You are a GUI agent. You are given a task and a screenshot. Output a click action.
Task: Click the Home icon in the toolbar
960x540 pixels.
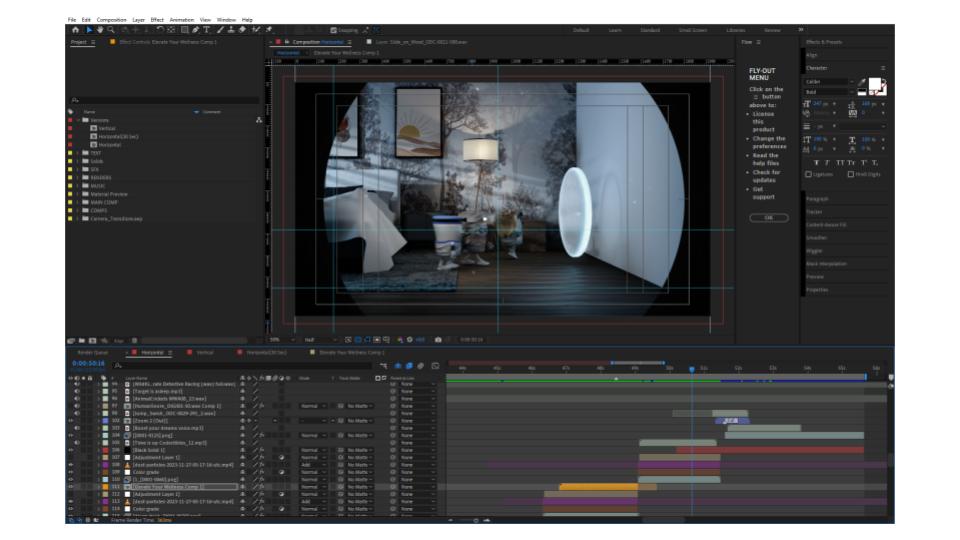(x=74, y=30)
